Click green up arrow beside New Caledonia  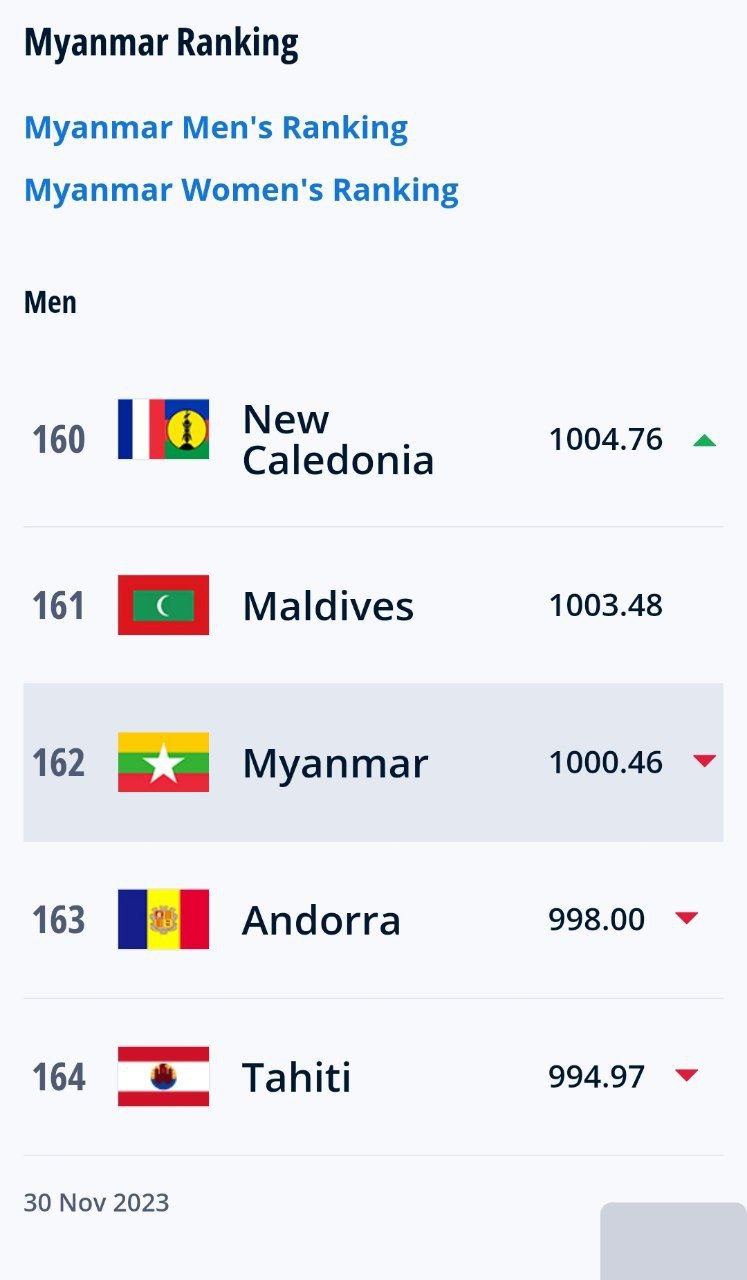(x=704, y=440)
